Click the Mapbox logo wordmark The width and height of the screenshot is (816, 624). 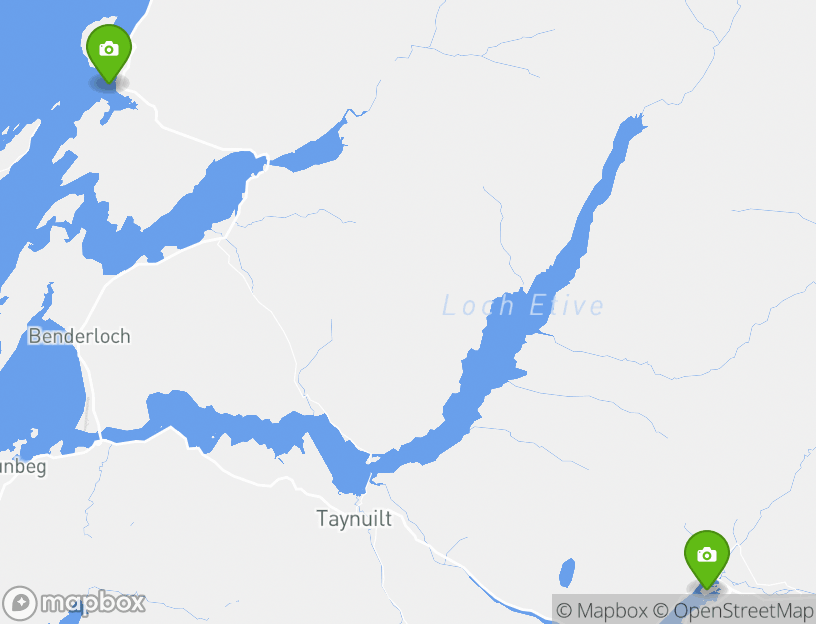[93, 603]
